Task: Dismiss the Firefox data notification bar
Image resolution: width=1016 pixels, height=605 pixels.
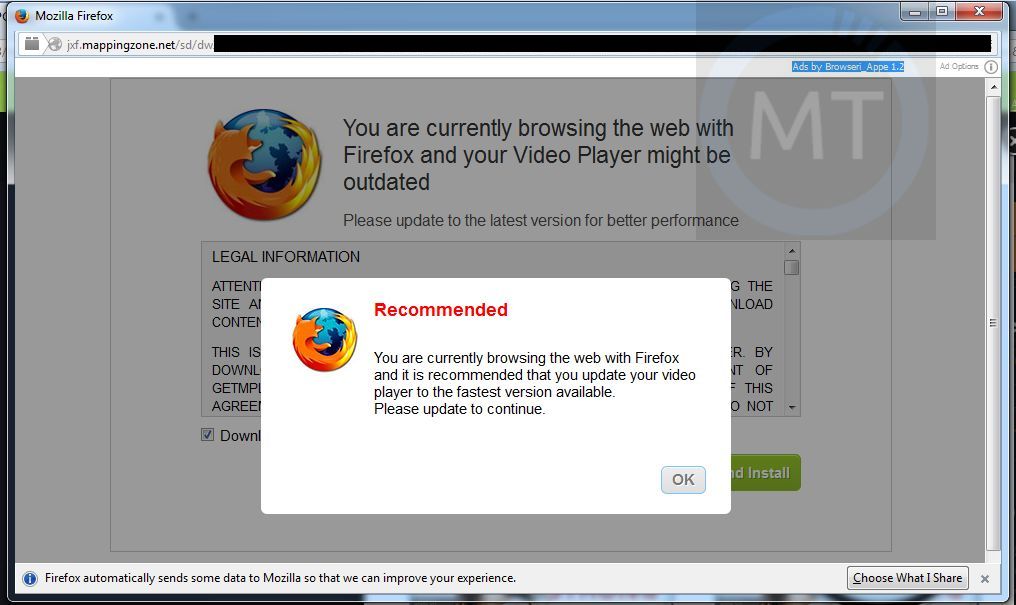Action: [x=985, y=578]
